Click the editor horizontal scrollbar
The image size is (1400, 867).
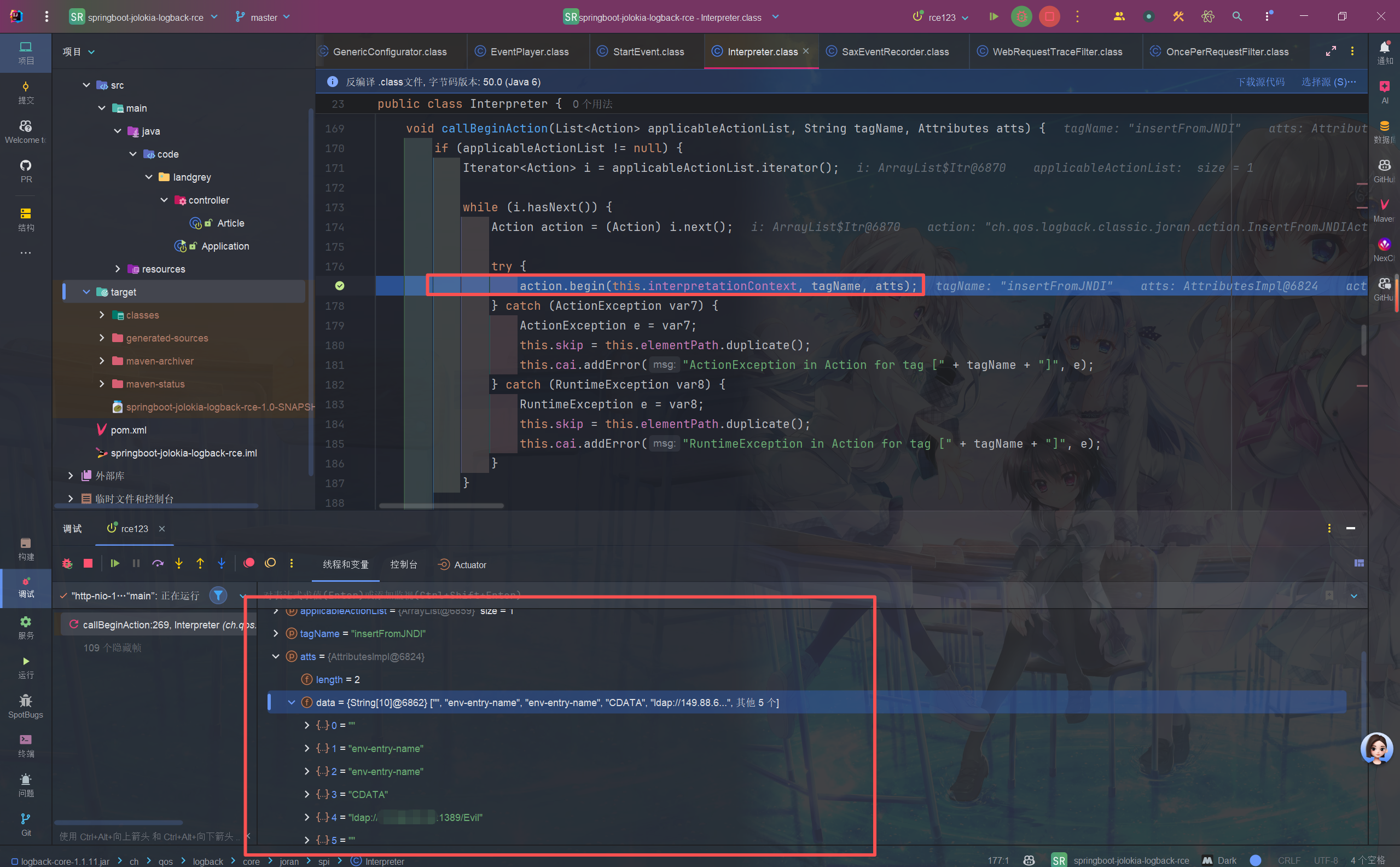[442, 506]
